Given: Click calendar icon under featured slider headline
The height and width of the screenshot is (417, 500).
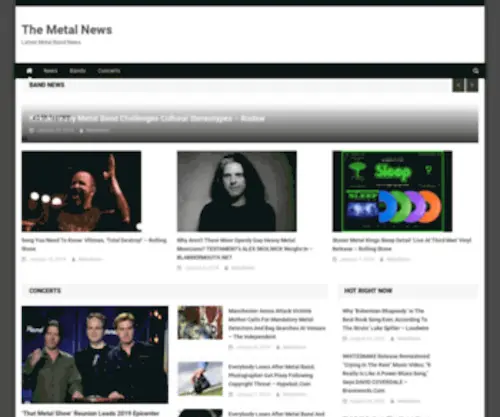Looking at the screenshot, I should click(x=32, y=130).
